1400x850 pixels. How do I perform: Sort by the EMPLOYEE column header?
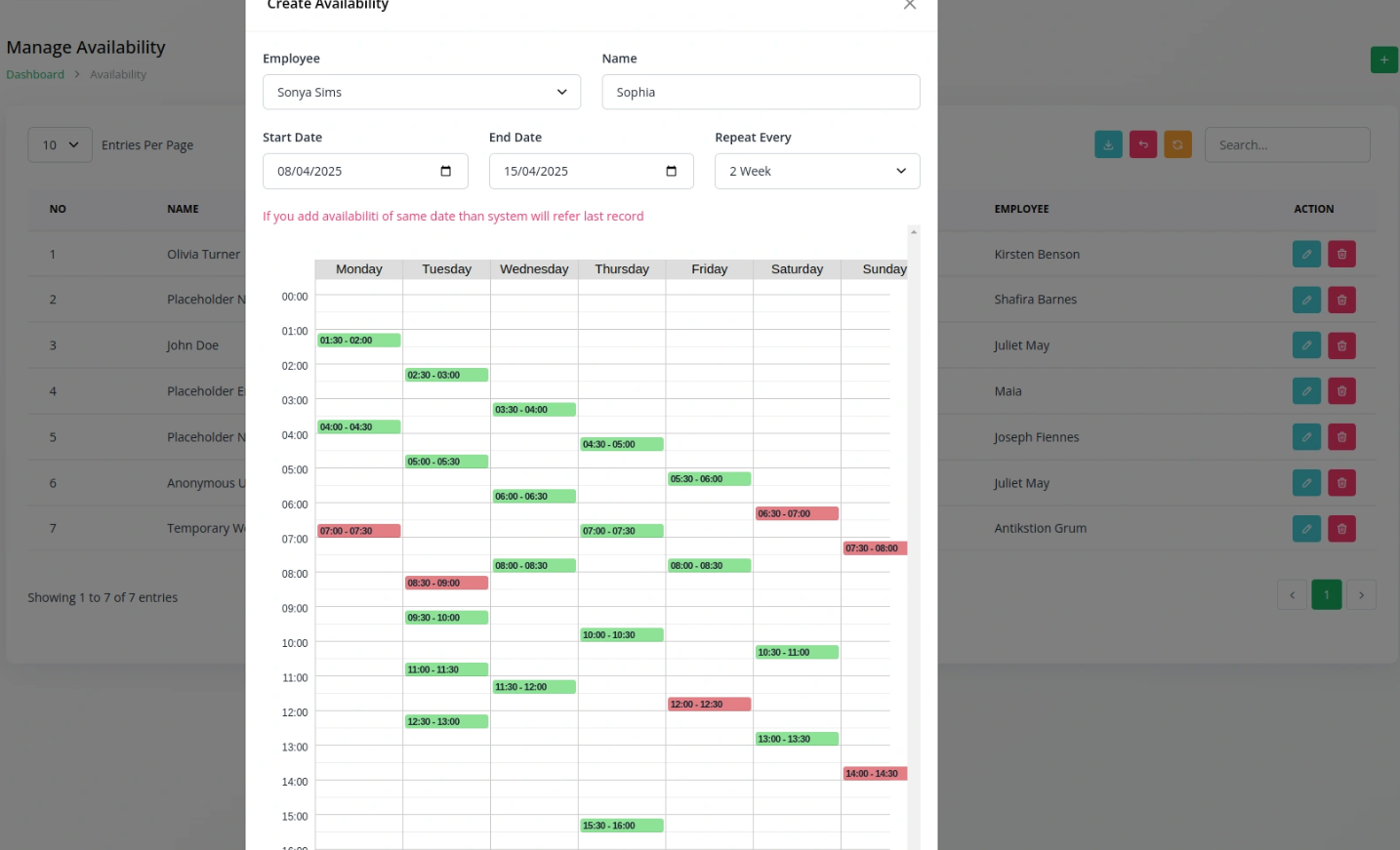1021,209
